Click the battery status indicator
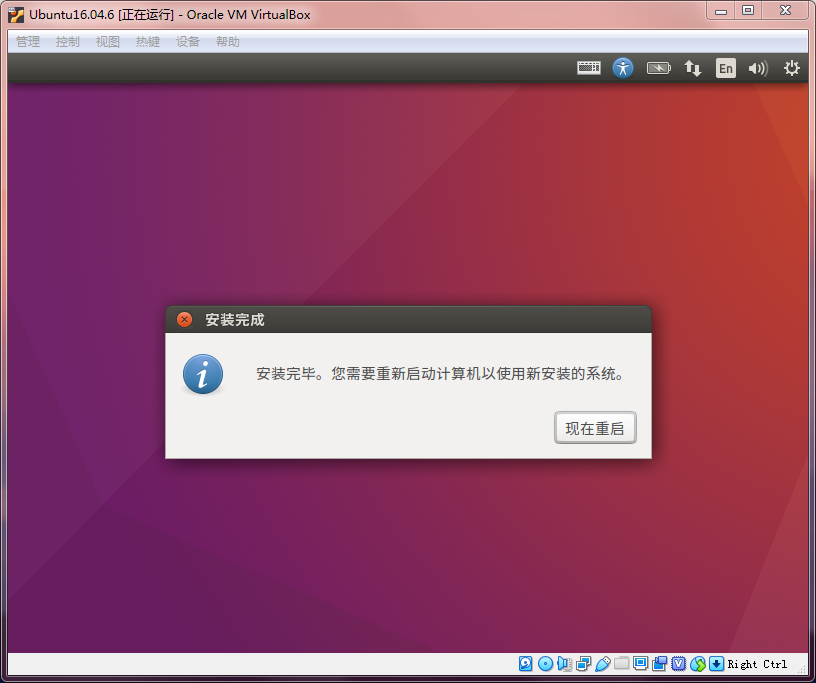 click(658, 68)
